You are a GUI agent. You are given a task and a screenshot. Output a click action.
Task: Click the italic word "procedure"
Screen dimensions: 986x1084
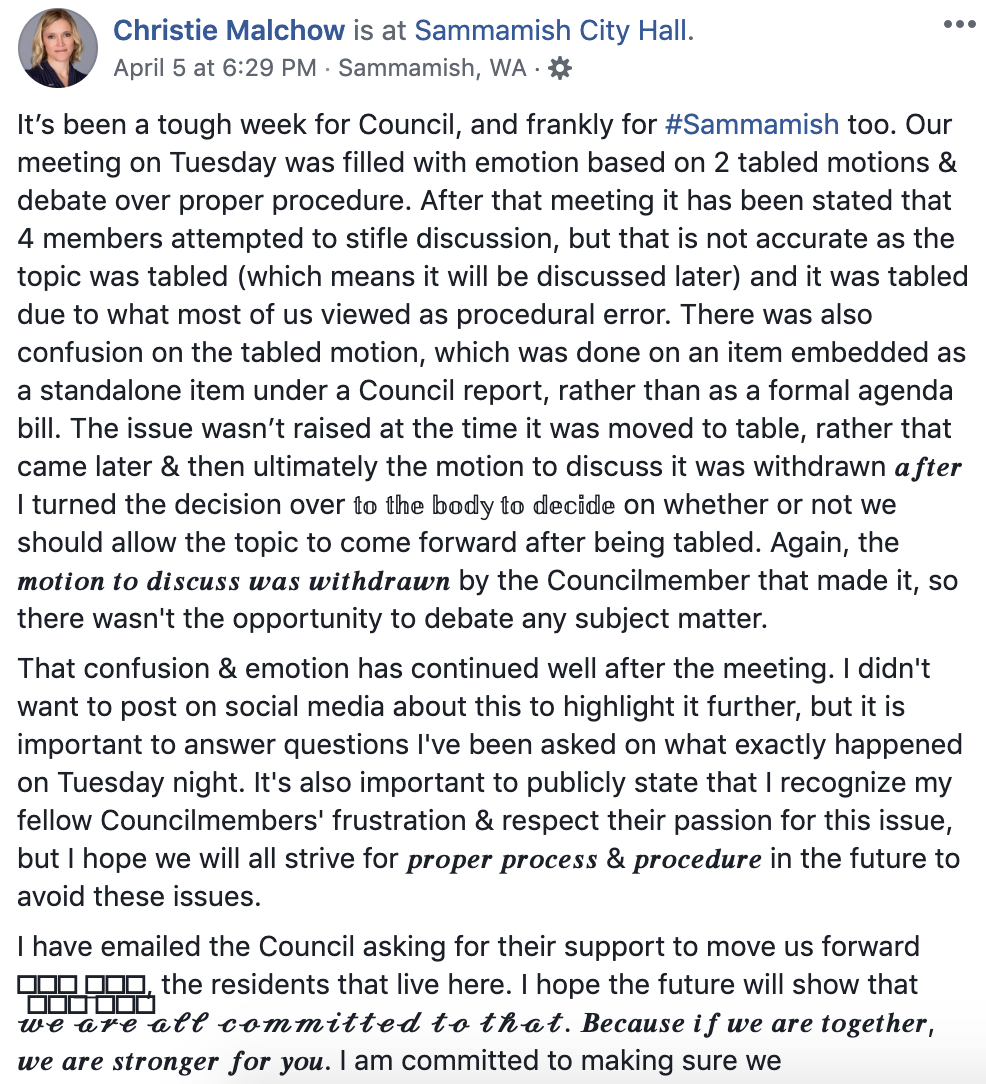coord(697,860)
